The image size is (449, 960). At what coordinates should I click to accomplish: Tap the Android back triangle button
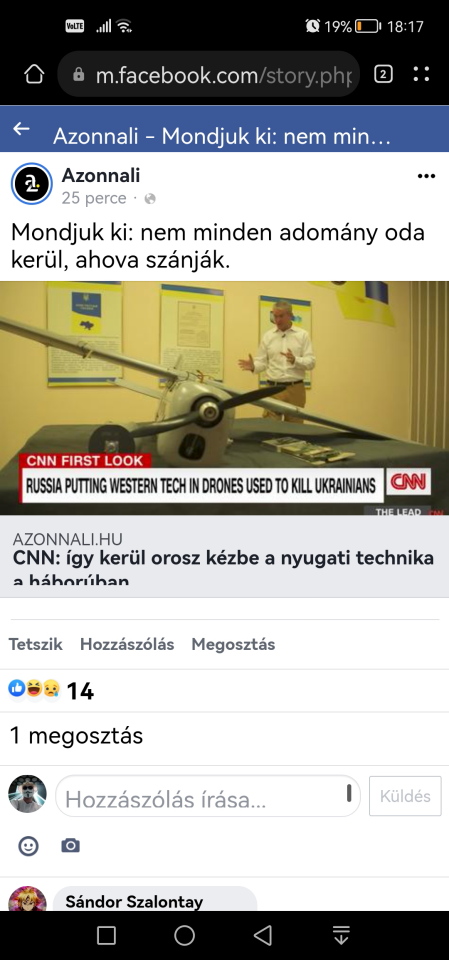(x=263, y=935)
